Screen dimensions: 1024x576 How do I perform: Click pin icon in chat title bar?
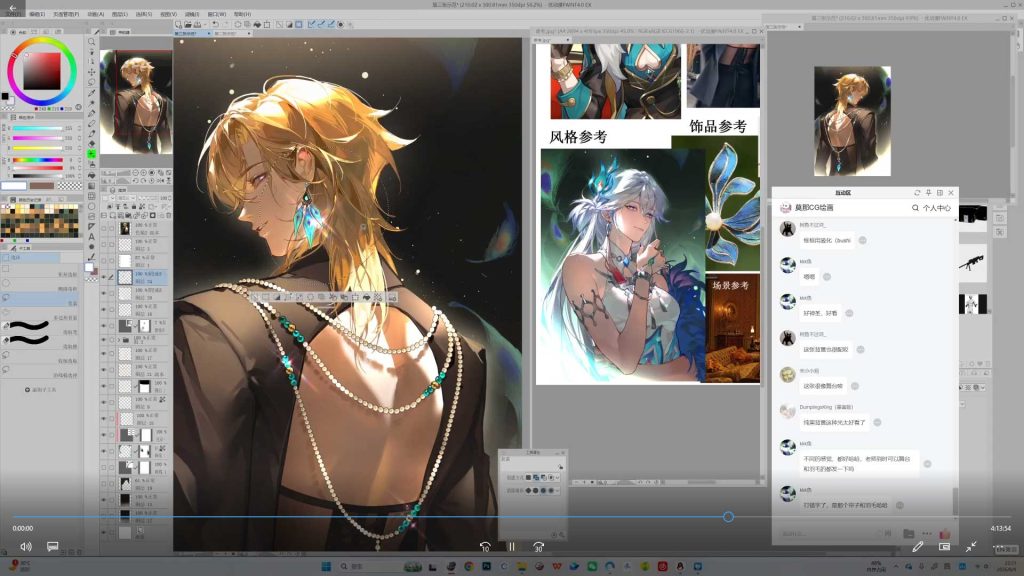[928, 193]
